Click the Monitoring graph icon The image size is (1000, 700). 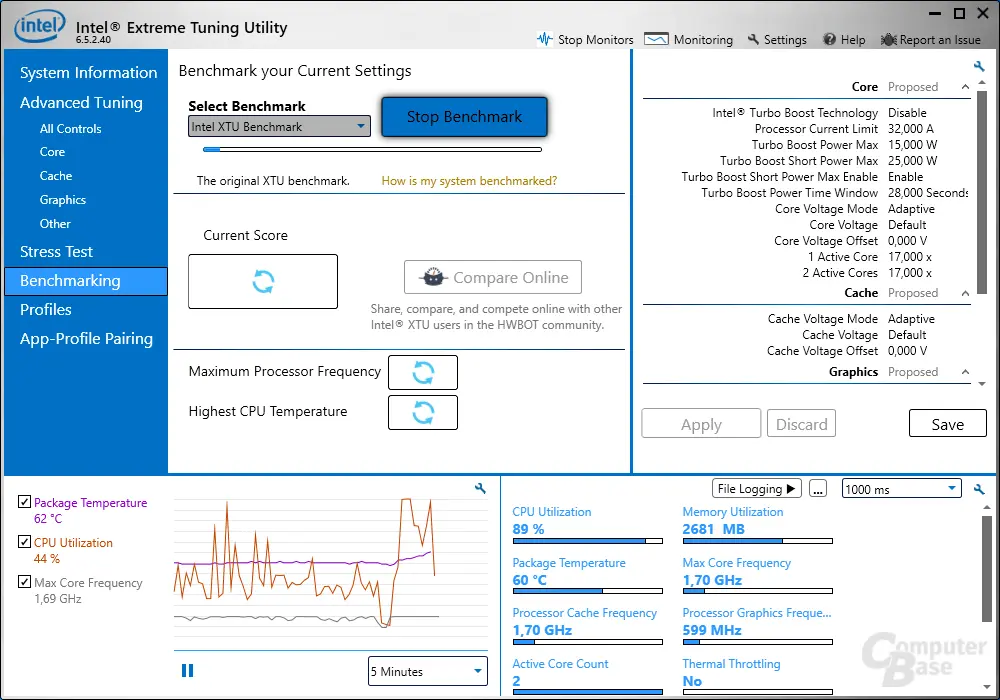tap(656, 39)
